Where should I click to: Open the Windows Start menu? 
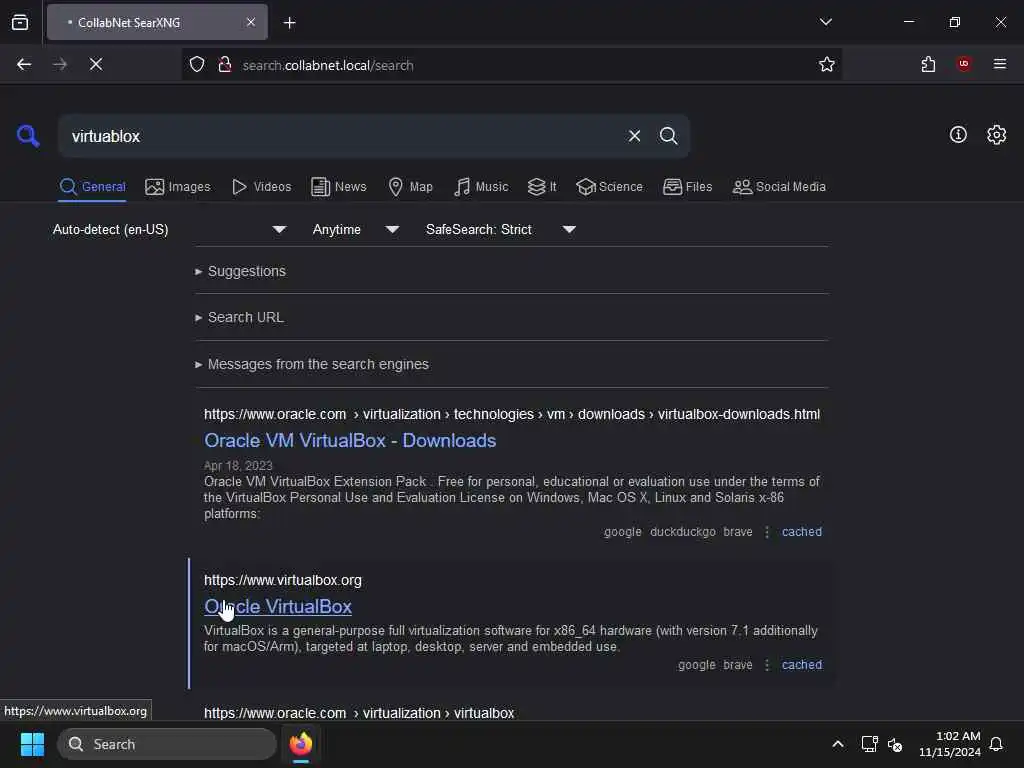32,744
